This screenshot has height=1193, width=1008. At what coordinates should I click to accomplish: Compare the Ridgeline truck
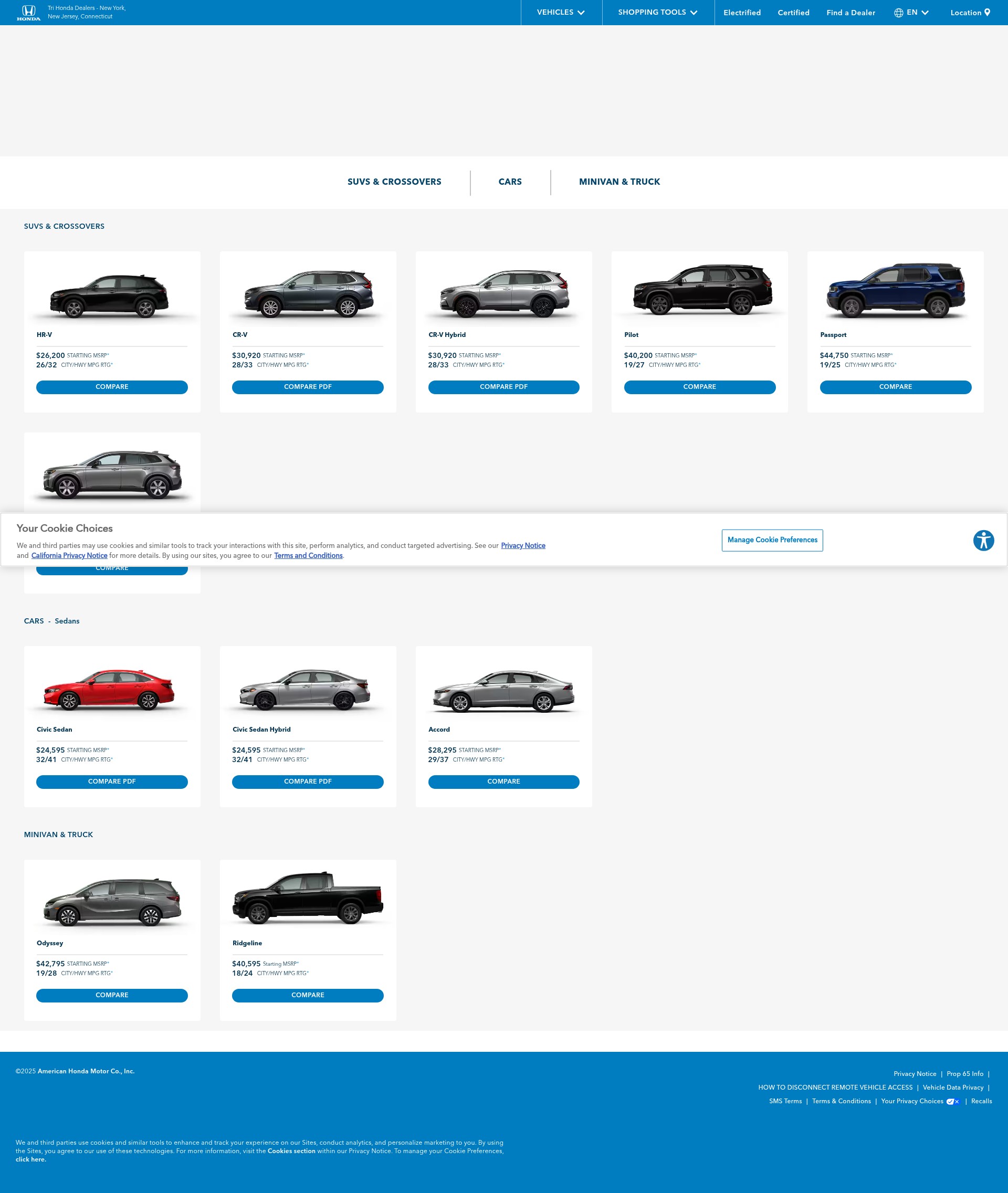(308, 995)
